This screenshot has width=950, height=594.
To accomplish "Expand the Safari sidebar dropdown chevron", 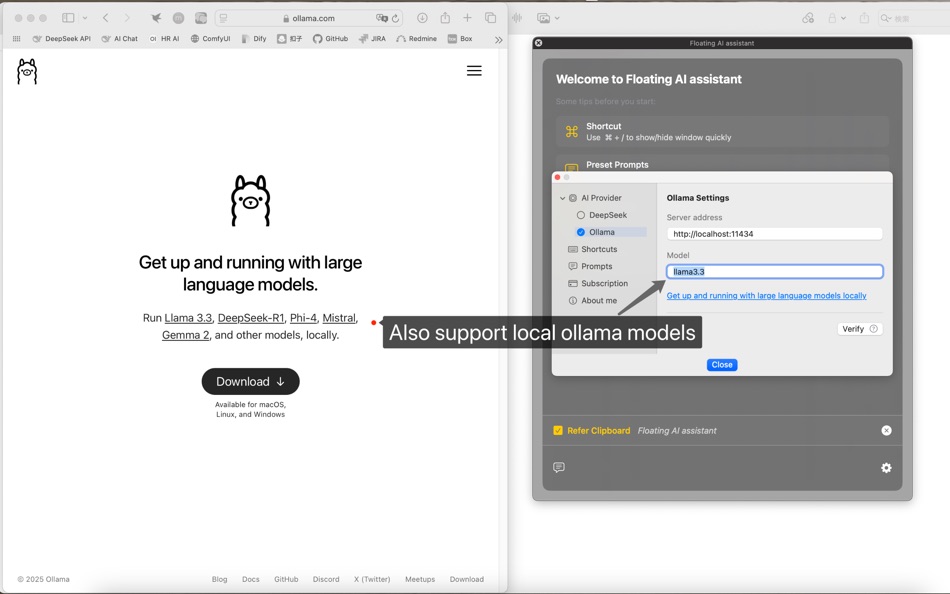I will tap(85, 18).
